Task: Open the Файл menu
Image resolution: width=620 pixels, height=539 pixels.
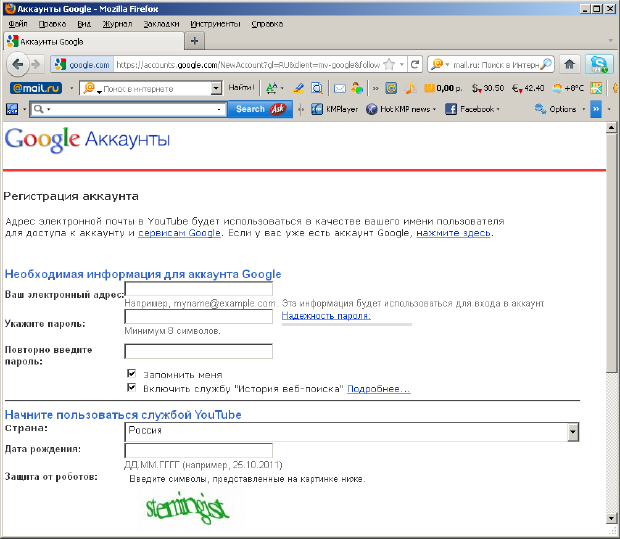Action: tap(18, 24)
